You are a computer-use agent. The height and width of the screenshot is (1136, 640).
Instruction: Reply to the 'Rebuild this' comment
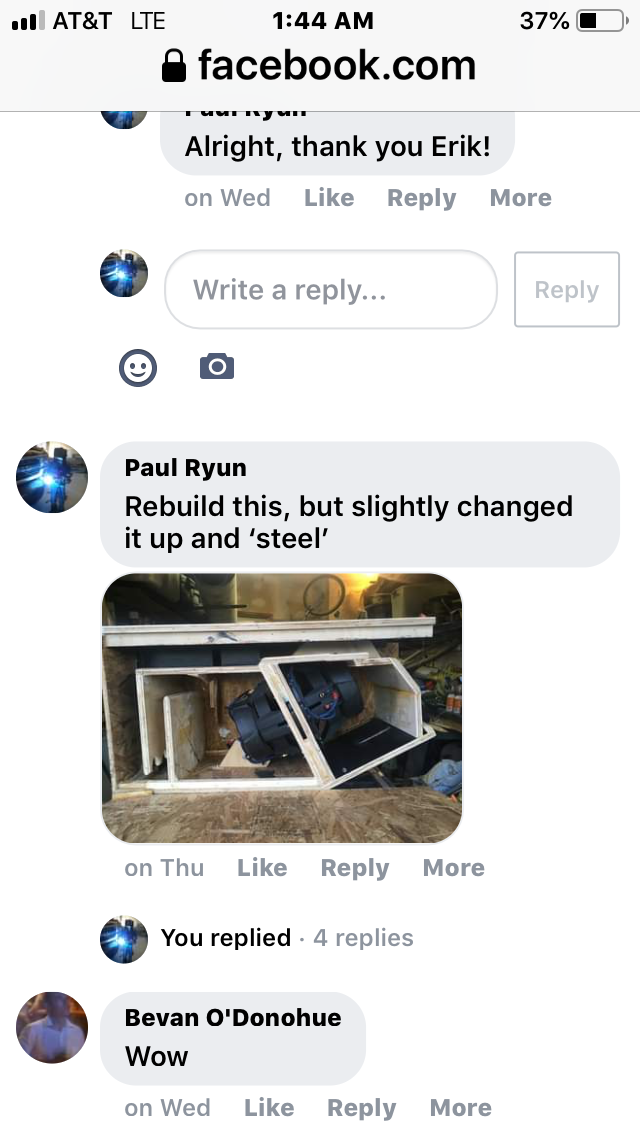click(355, 868)
